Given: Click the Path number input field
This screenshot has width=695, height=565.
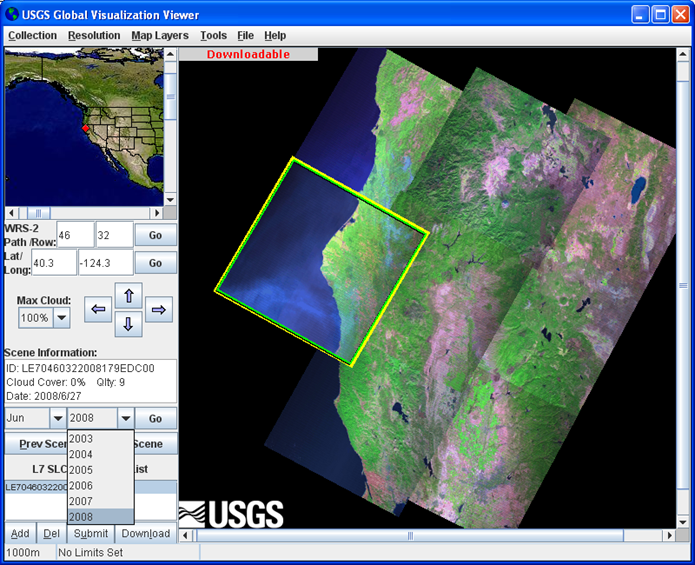Looking at the screenshot, I should 75,235.
